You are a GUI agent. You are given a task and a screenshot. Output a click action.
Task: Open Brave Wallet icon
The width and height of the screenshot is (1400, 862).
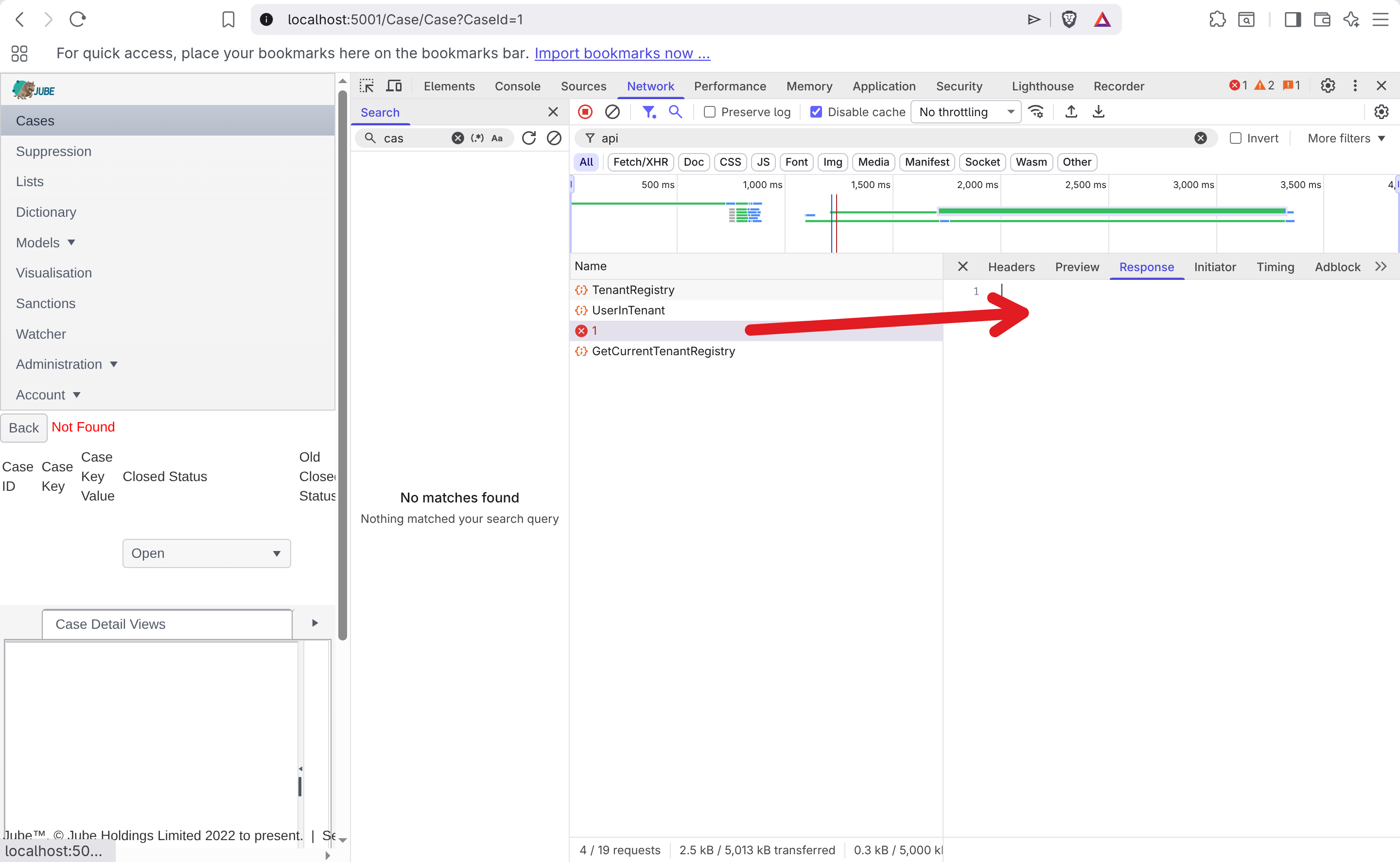pyautogui.click(x=1322, y=19)
